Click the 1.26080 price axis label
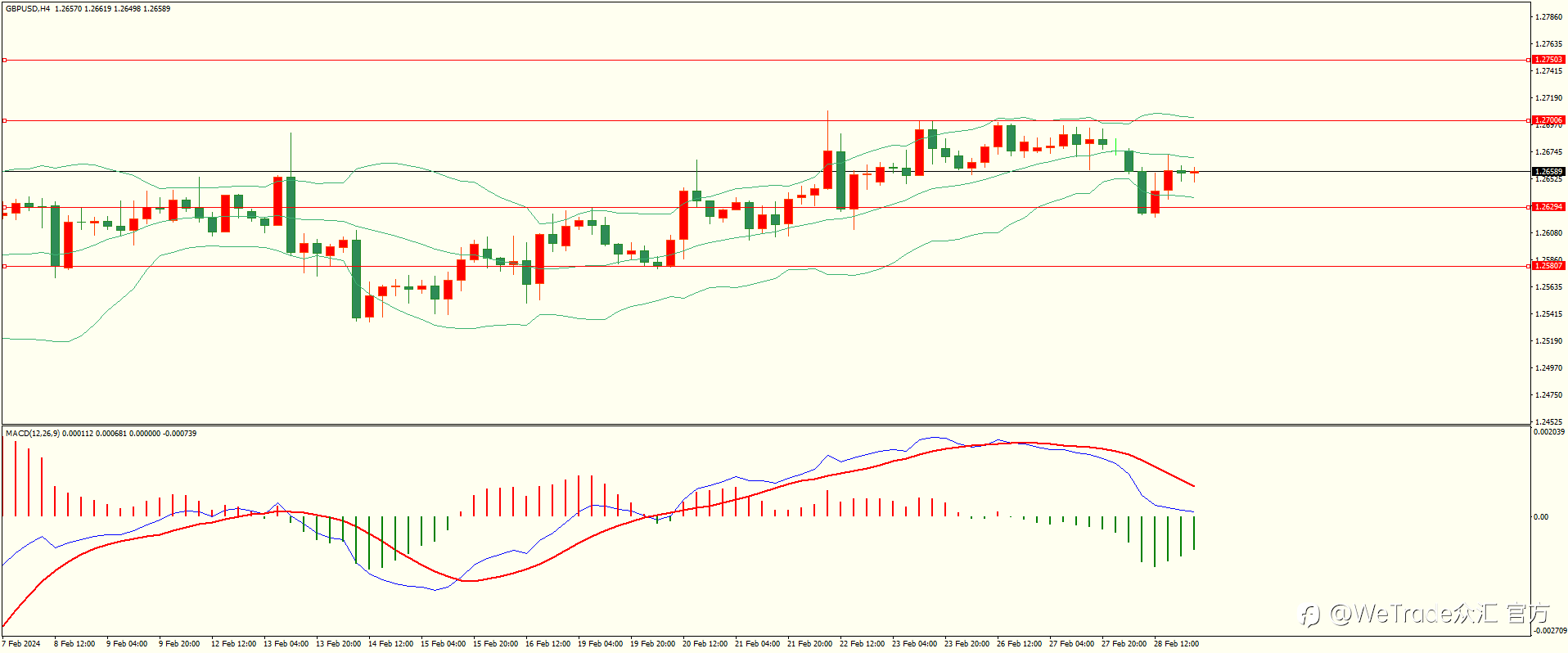Viewport: 1568px width, 653px height. tap(1549, 233)
